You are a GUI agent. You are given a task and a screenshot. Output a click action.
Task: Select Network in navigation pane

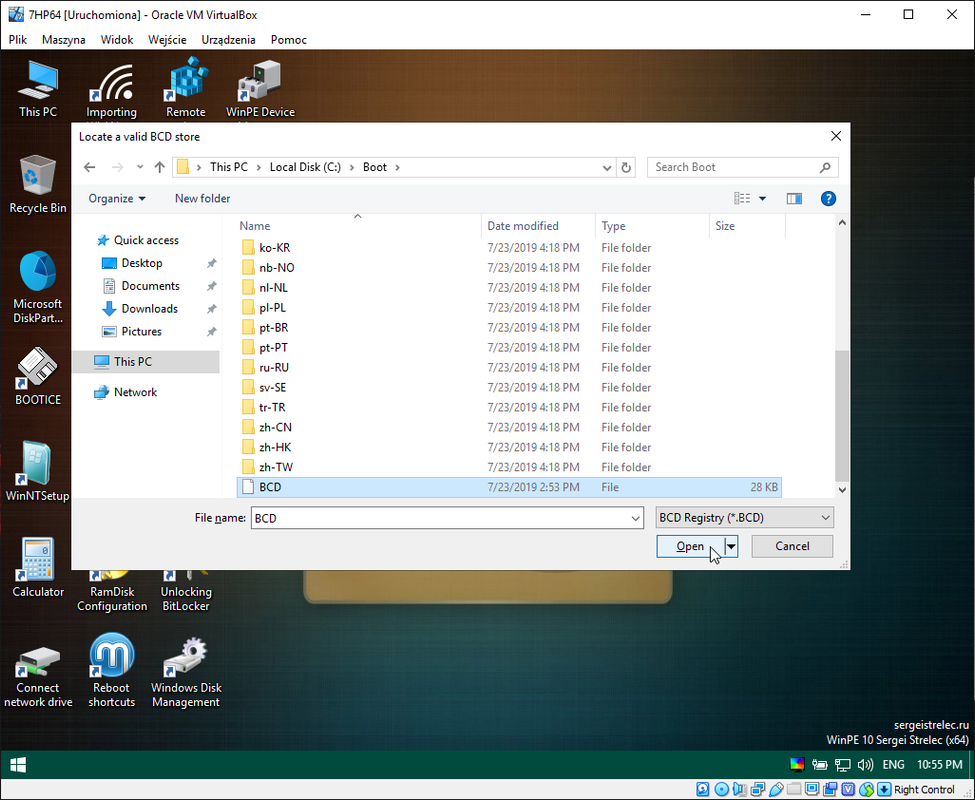(x=135, y=392)
